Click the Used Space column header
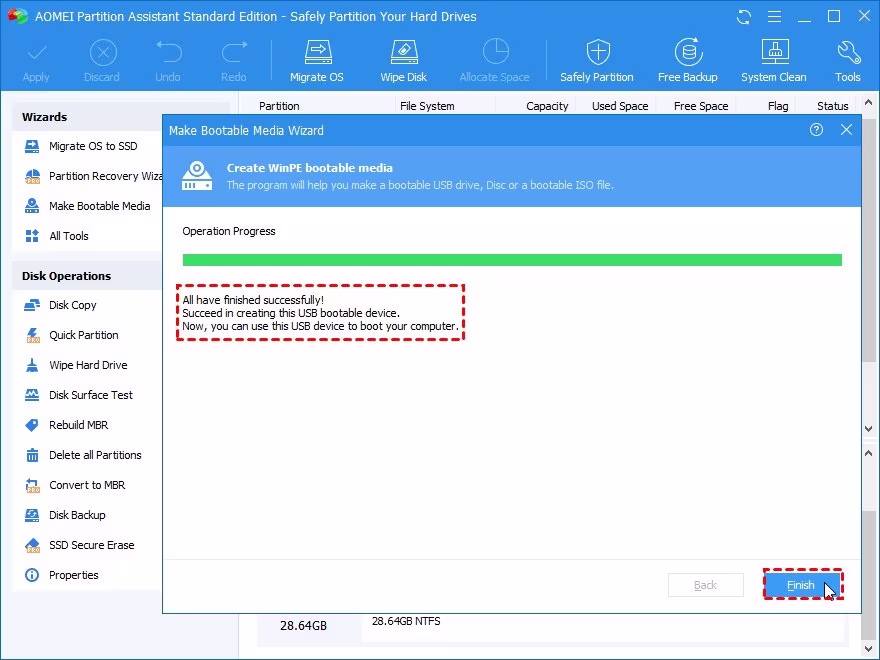880x660 pixels. click(620, 106)
